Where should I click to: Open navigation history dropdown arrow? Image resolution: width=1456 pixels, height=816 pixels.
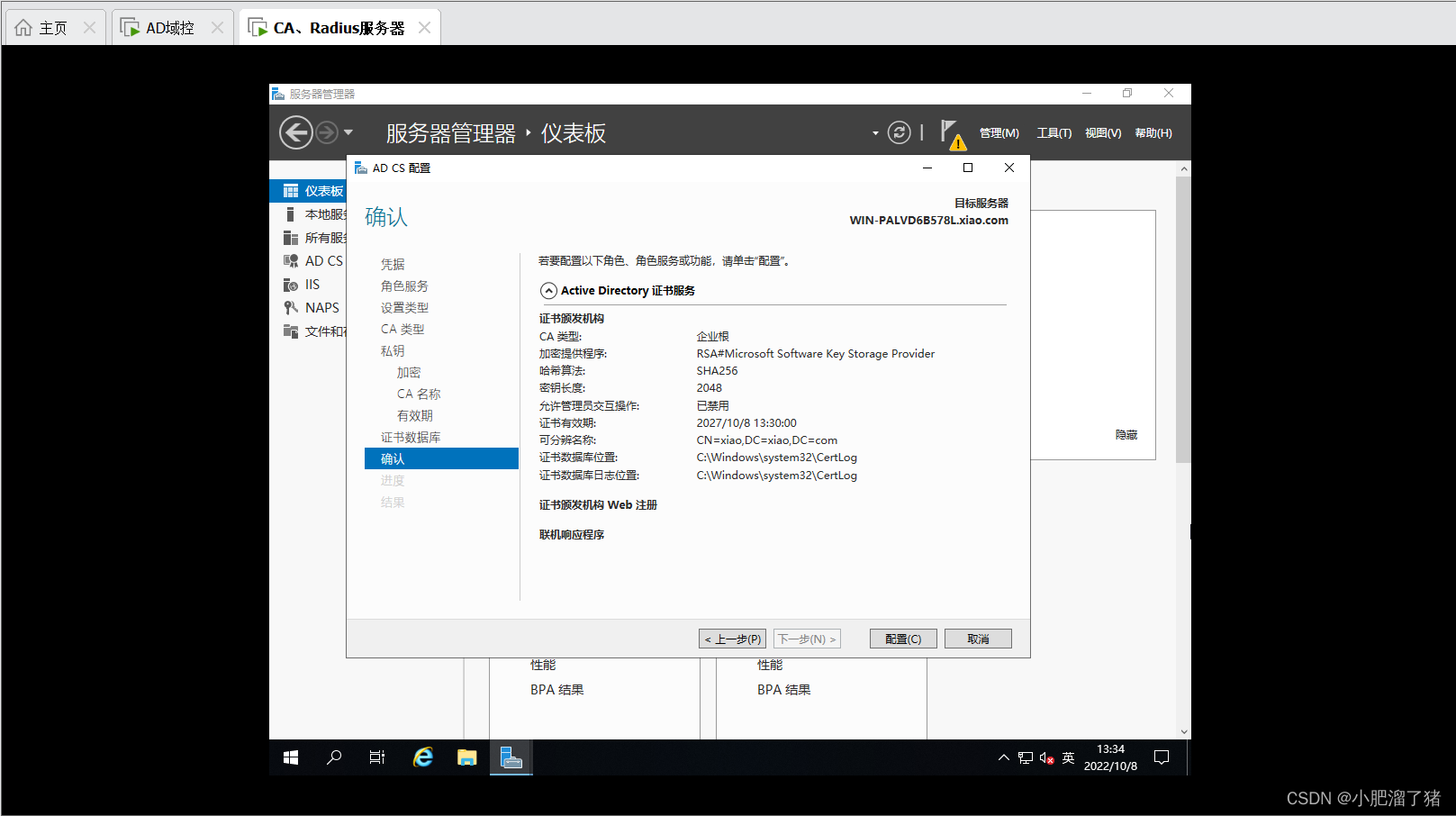348,132
